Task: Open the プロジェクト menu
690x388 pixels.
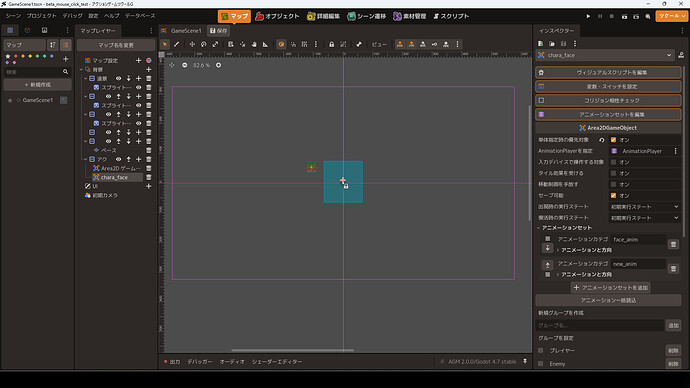Action: click(41, 16)
